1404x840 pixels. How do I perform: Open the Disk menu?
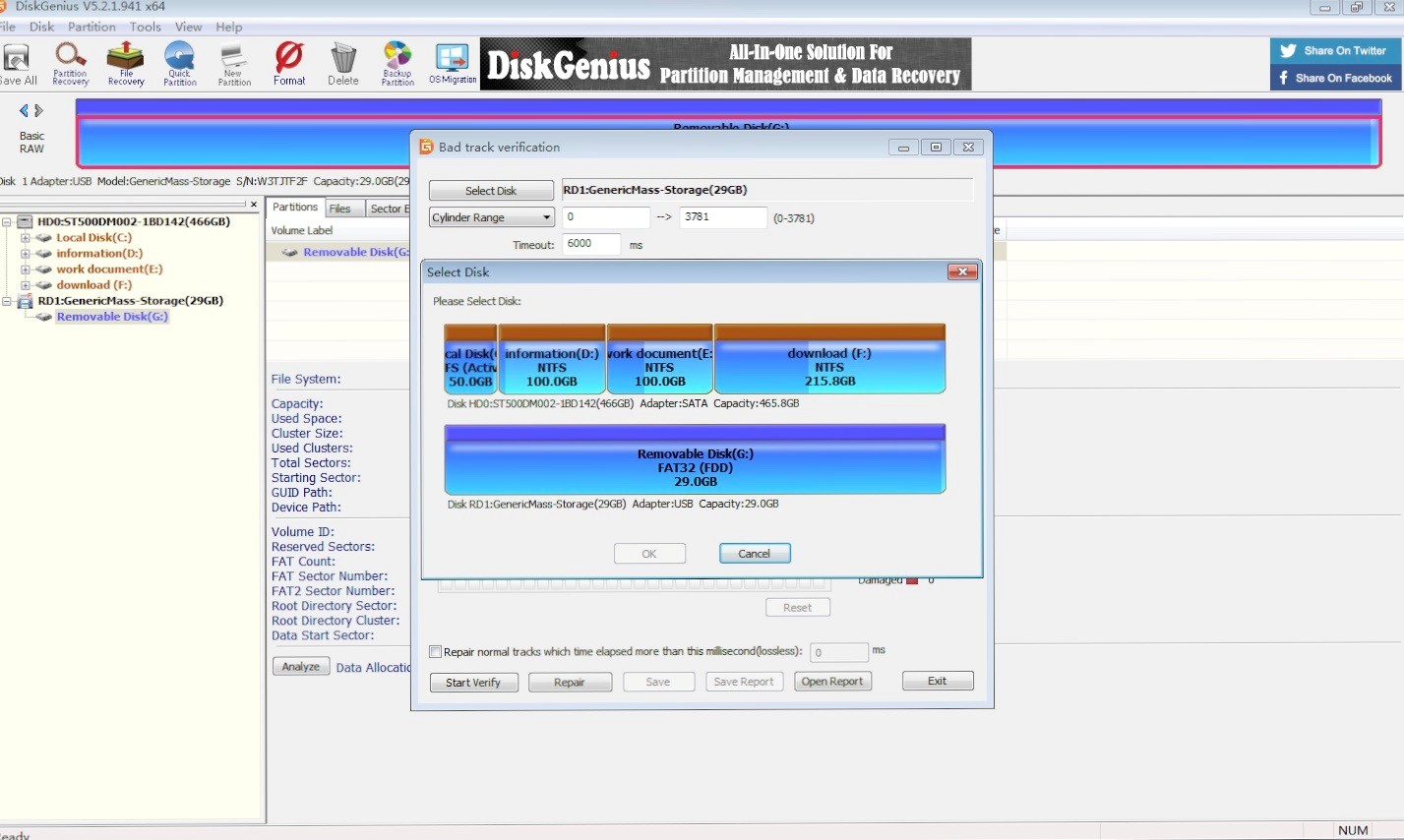[42, 27]
